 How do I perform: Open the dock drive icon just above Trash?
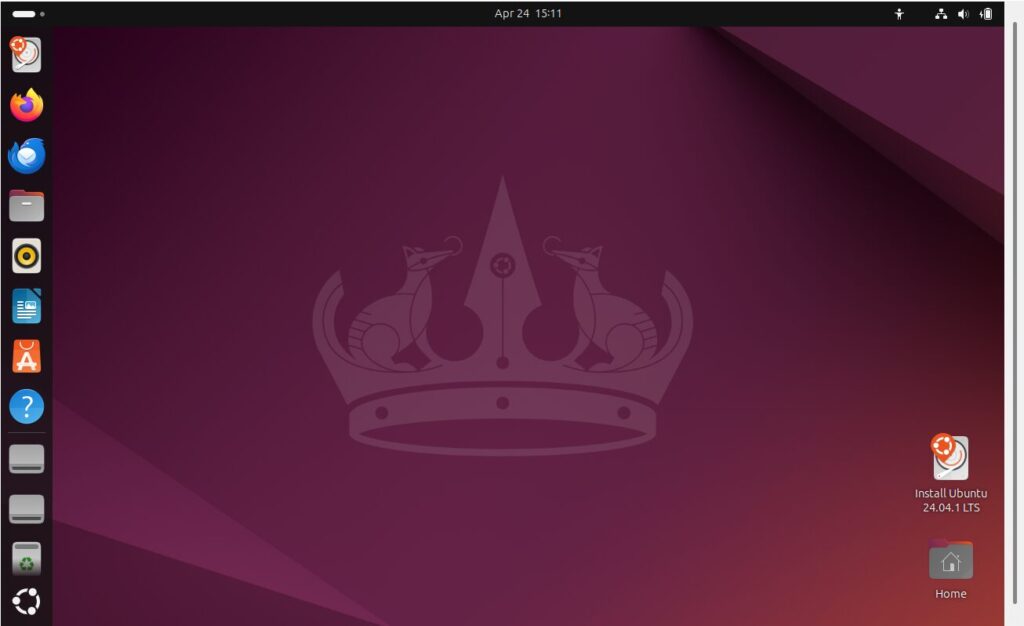coord(26,509)
